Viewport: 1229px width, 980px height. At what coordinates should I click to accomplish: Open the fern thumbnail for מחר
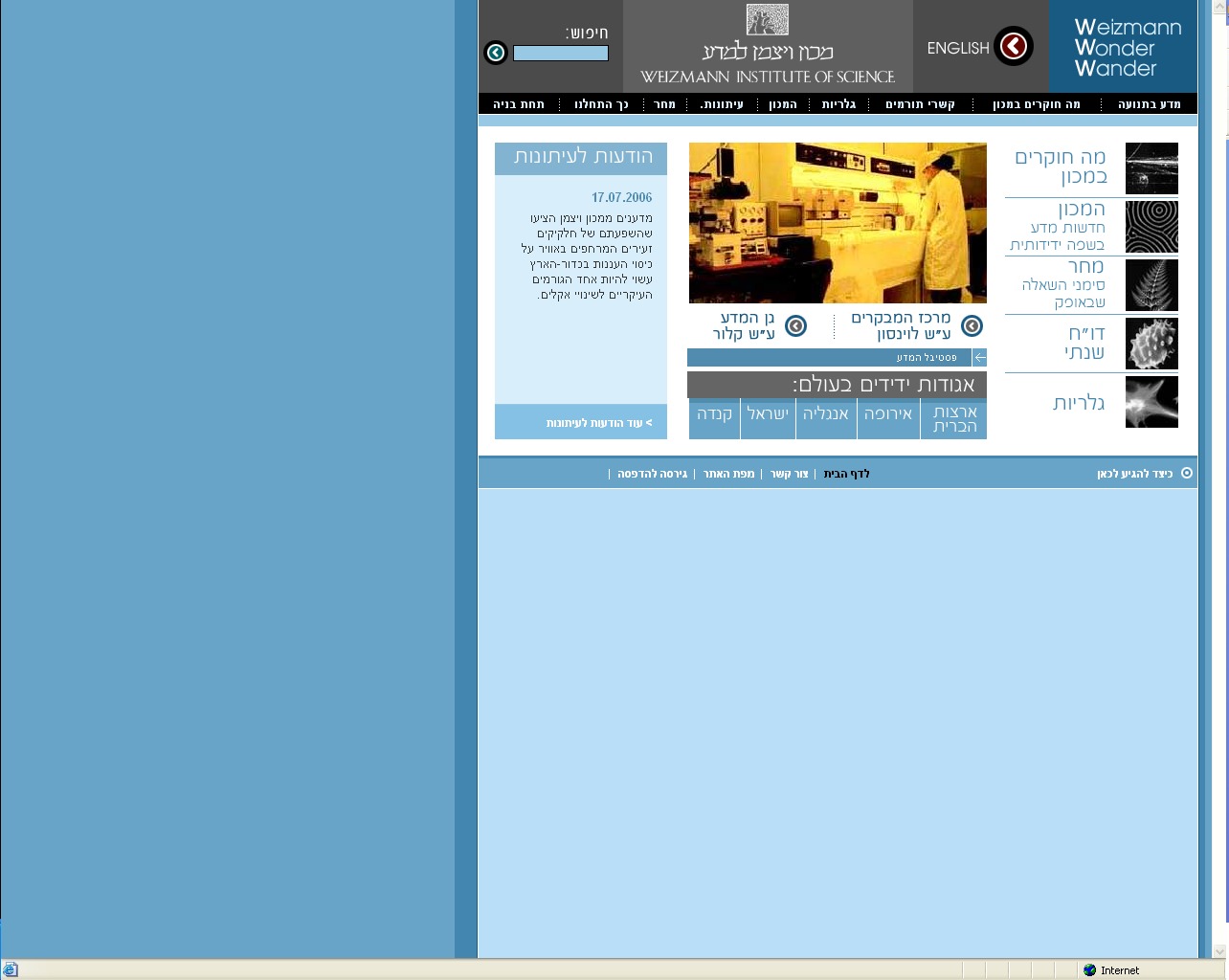tap(1151, 285)
